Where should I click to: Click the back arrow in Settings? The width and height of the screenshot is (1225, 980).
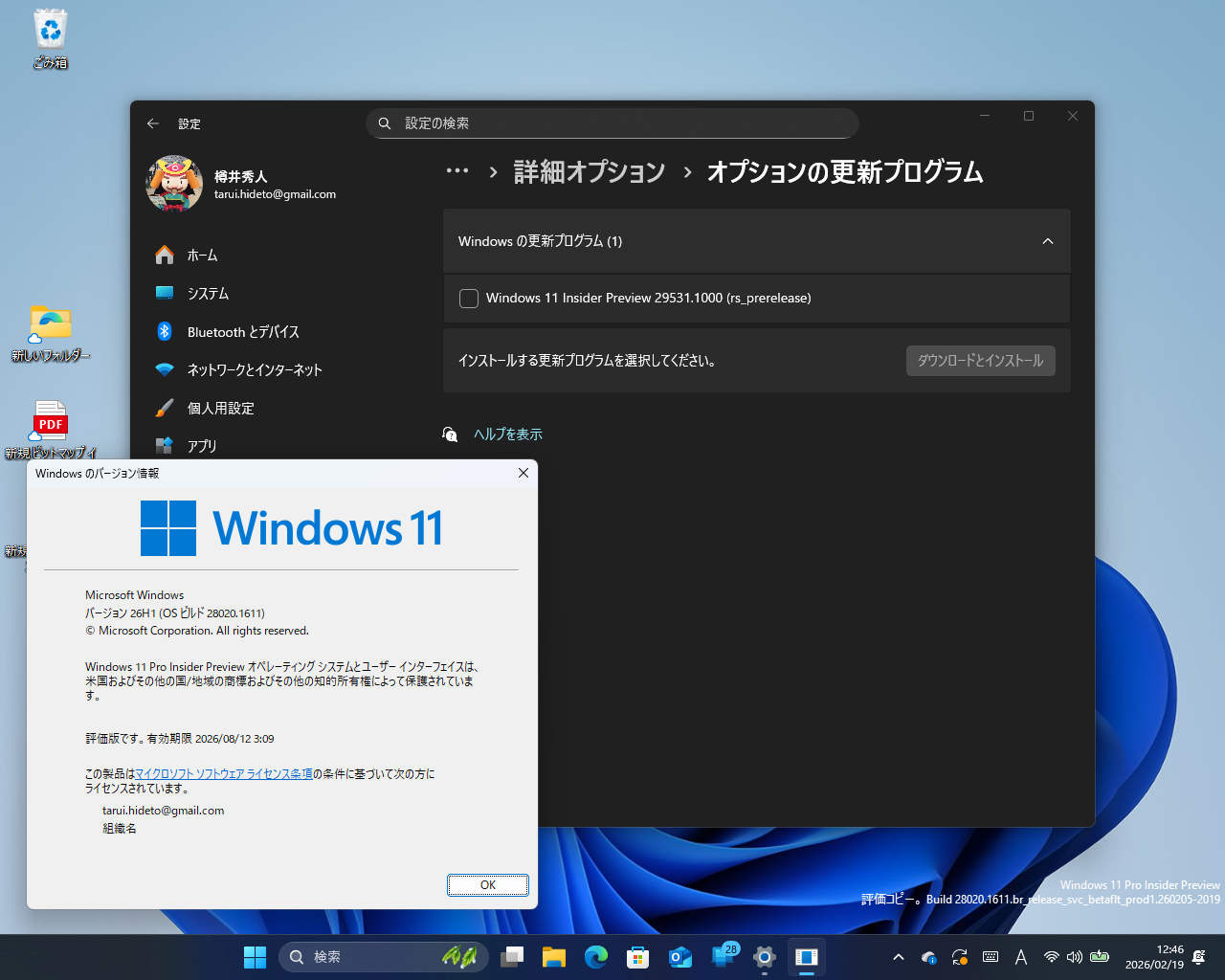(x=152, y=123)
